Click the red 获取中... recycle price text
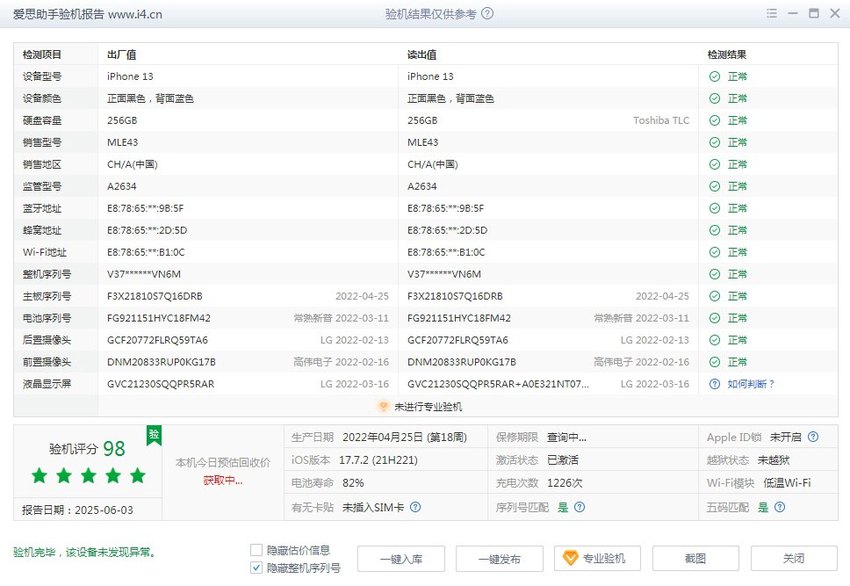Viewport: 850px width, 586px height. (223, 480)
